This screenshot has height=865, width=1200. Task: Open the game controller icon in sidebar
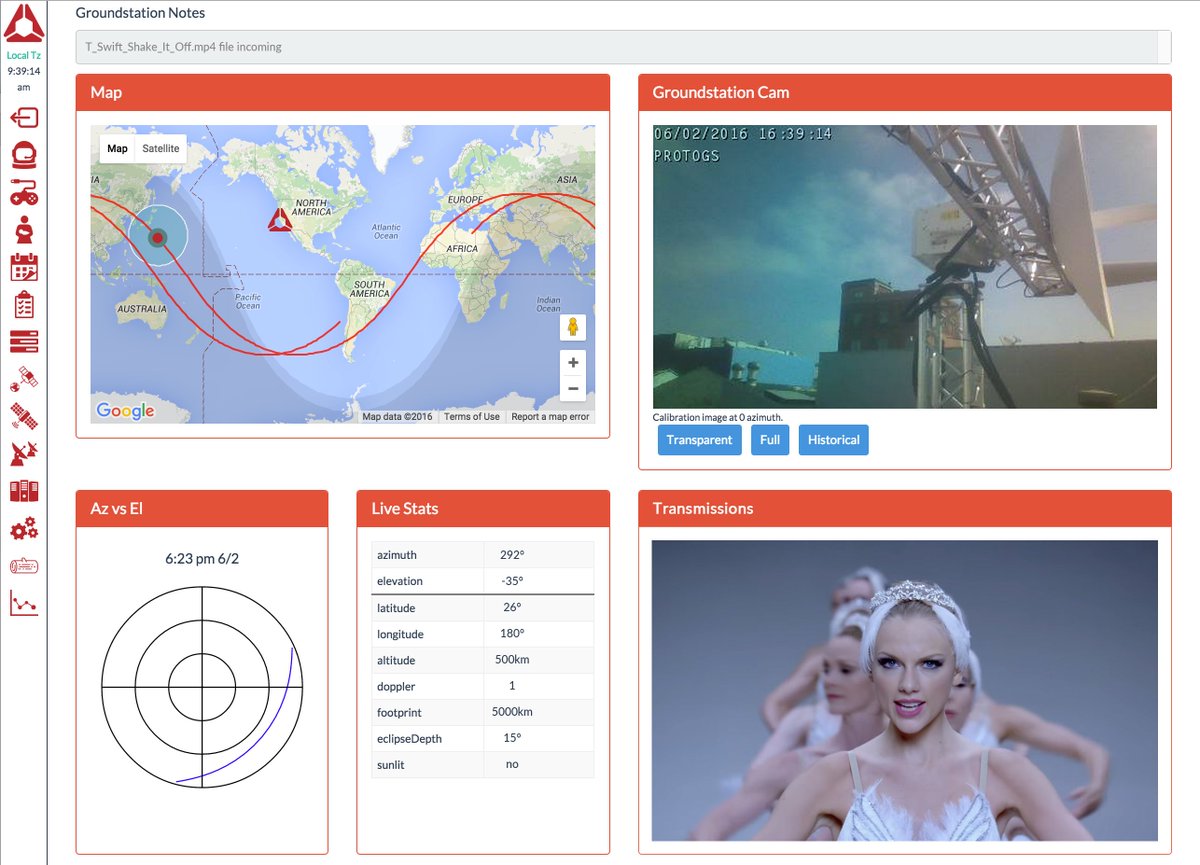pyautogui.click(x=24, y=192)
